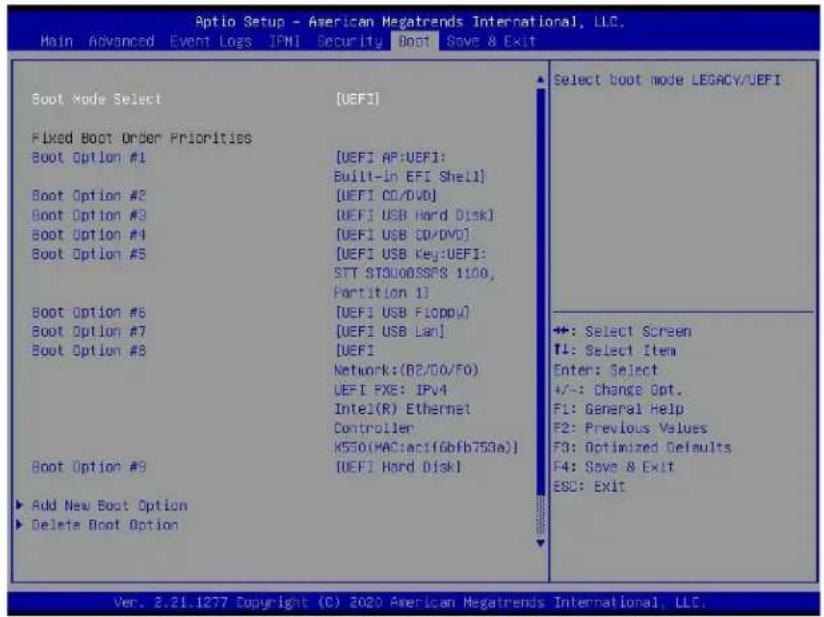The image size is (824, 617).
Task: Open Boot Option #6 UEFI USB Floppy value
Action: 402,312
